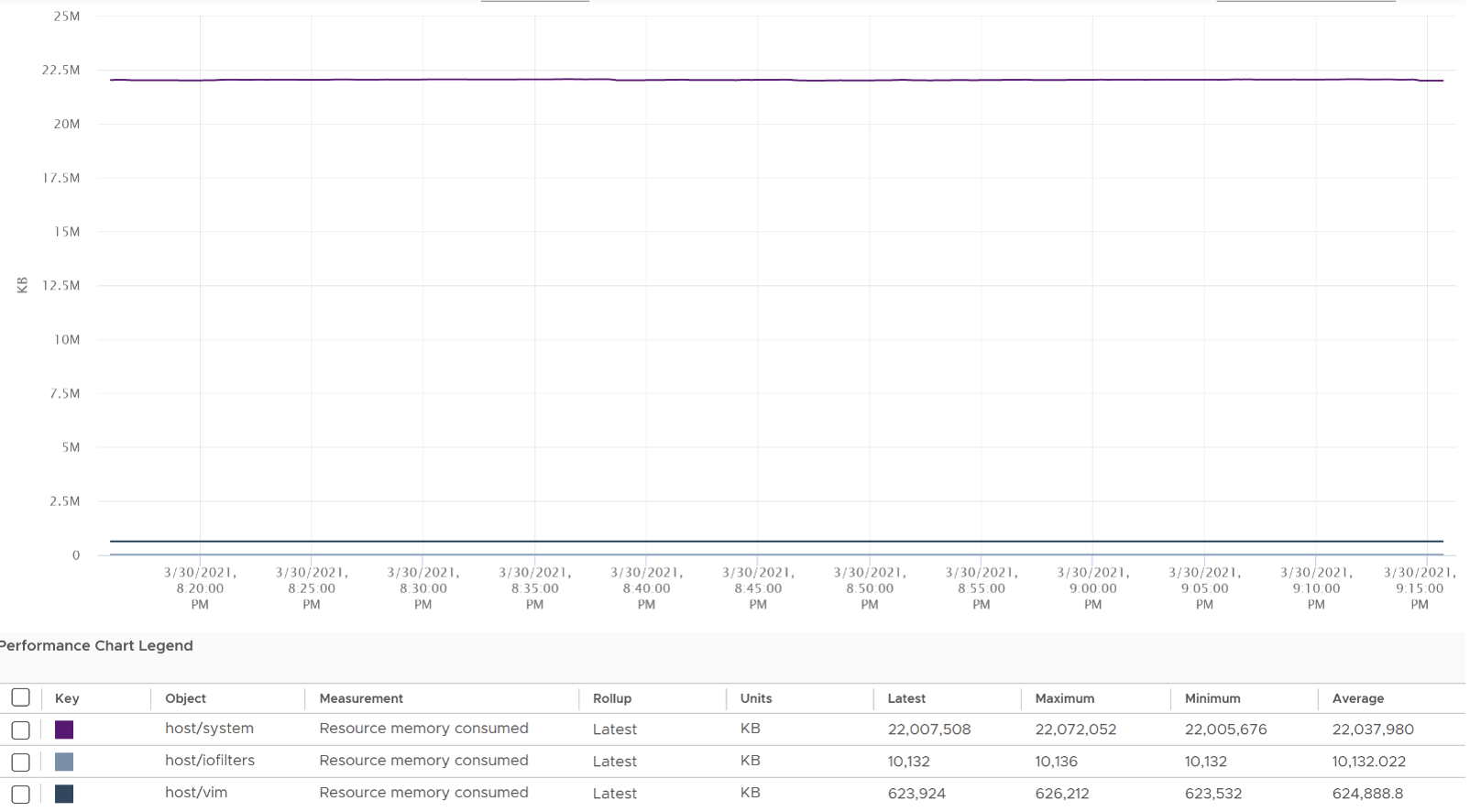
Task: Click the dark navy host/vim color key
Action: tap(64, 794)
